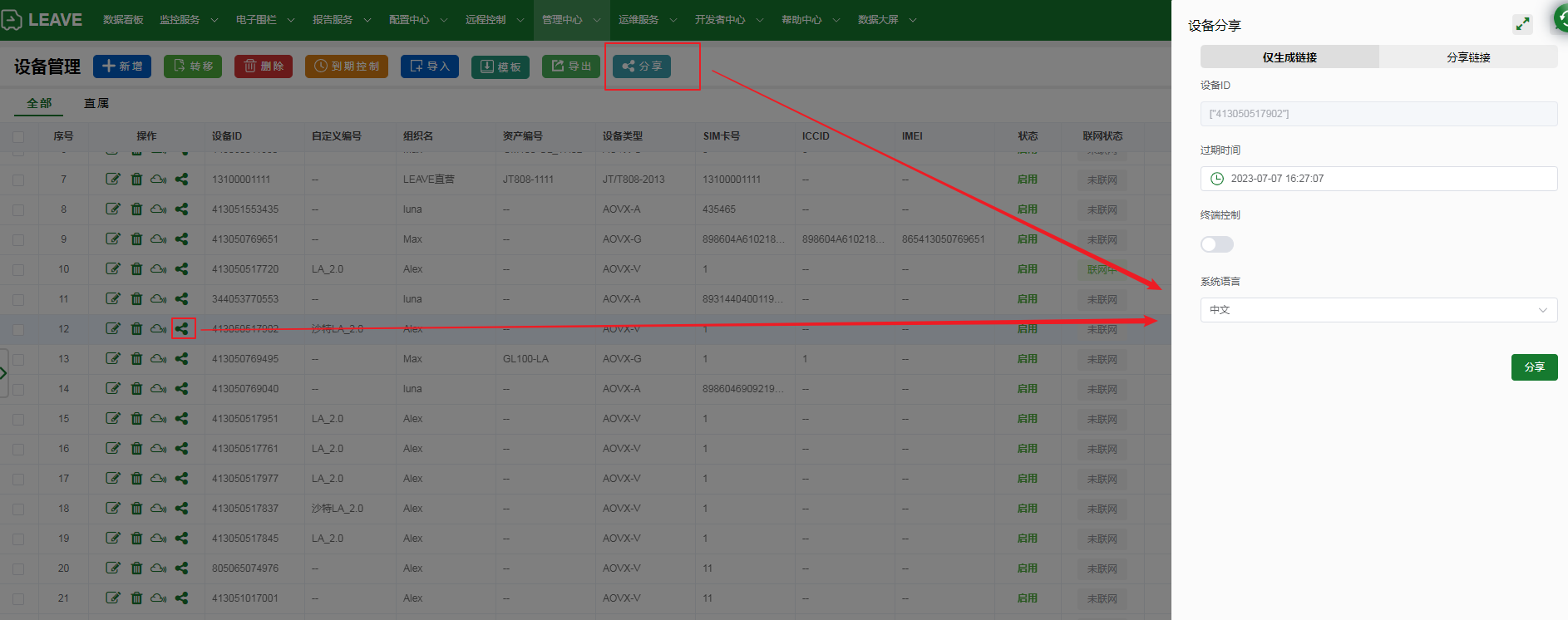Click the edit icon in row 7
This screenshot has width=1568, height=620.
coord(113,180)
